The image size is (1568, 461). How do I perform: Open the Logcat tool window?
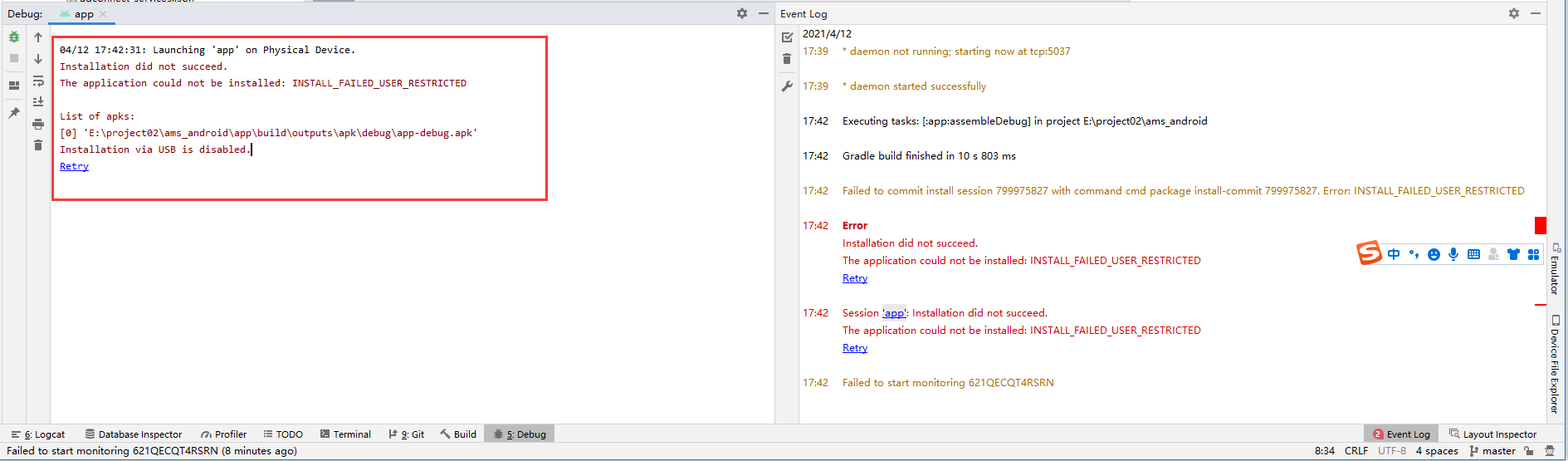tap(38, 434)
